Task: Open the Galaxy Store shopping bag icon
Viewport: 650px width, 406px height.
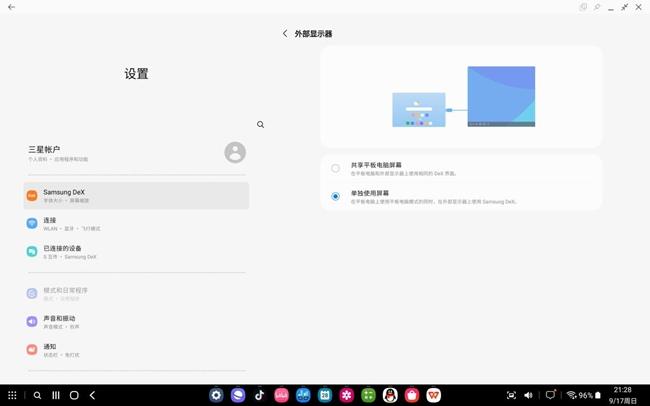Action: (x=412, y=395)
